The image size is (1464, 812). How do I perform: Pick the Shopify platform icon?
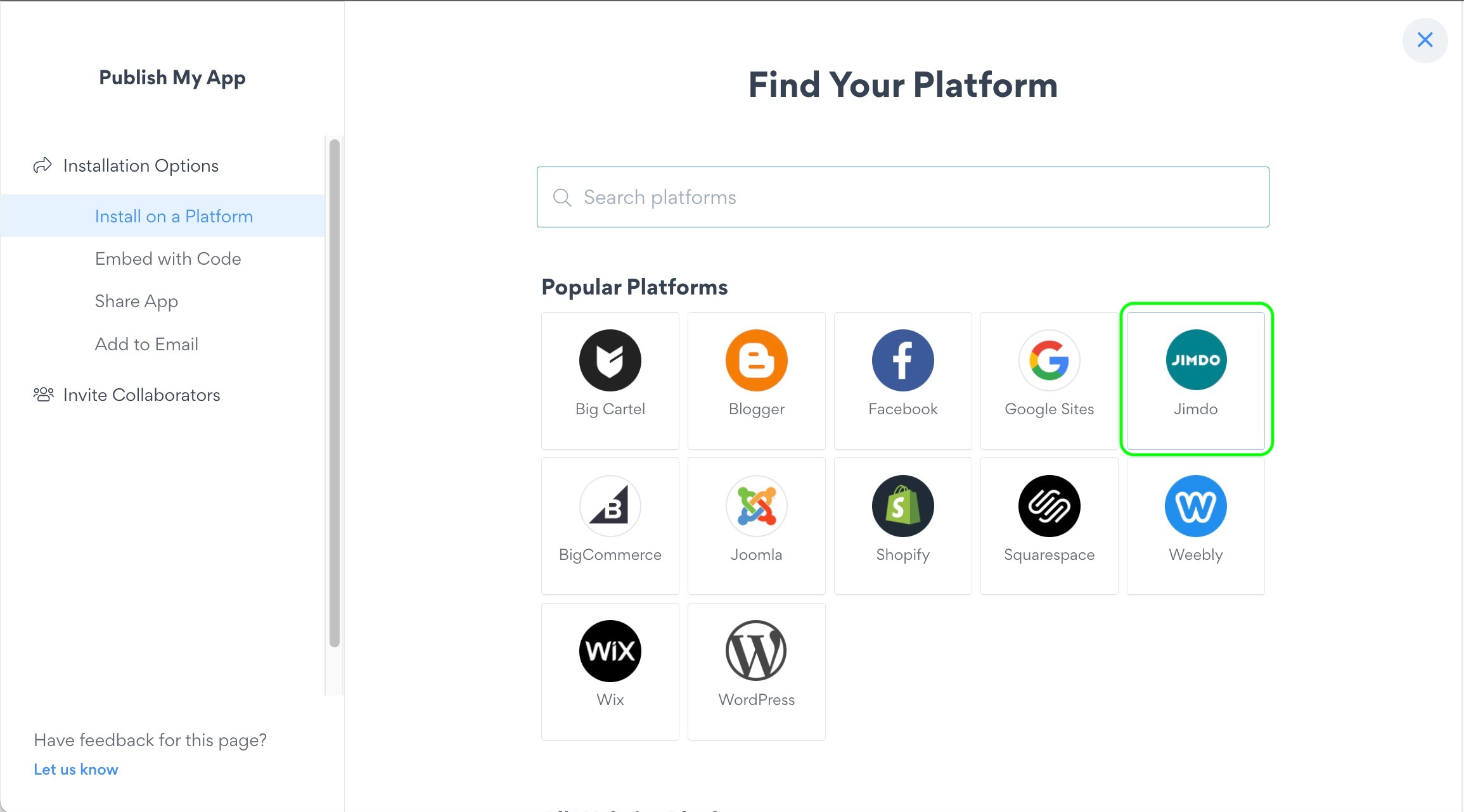click(902, 506)
